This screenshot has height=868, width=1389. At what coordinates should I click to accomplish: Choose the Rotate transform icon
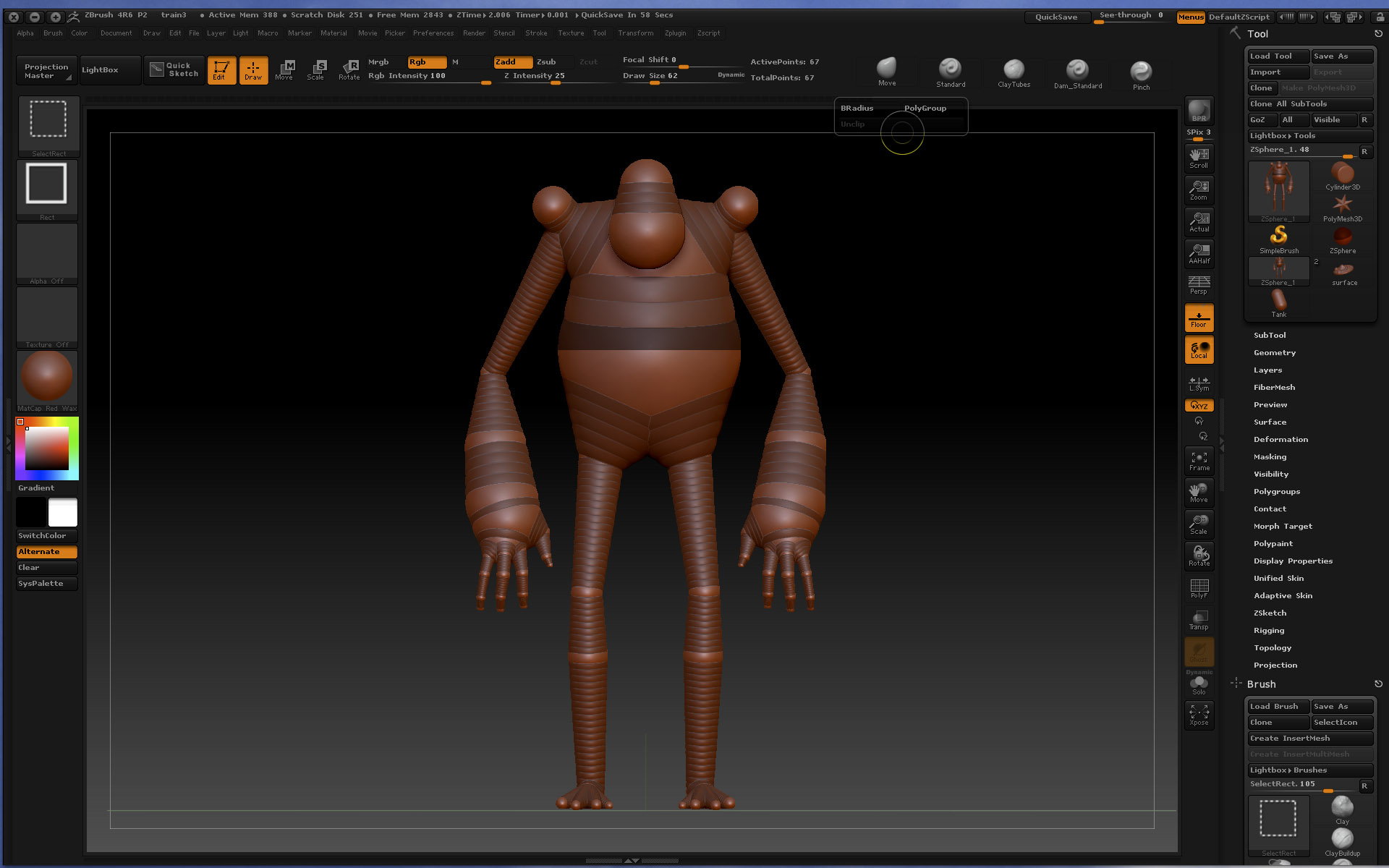point(349,70)
